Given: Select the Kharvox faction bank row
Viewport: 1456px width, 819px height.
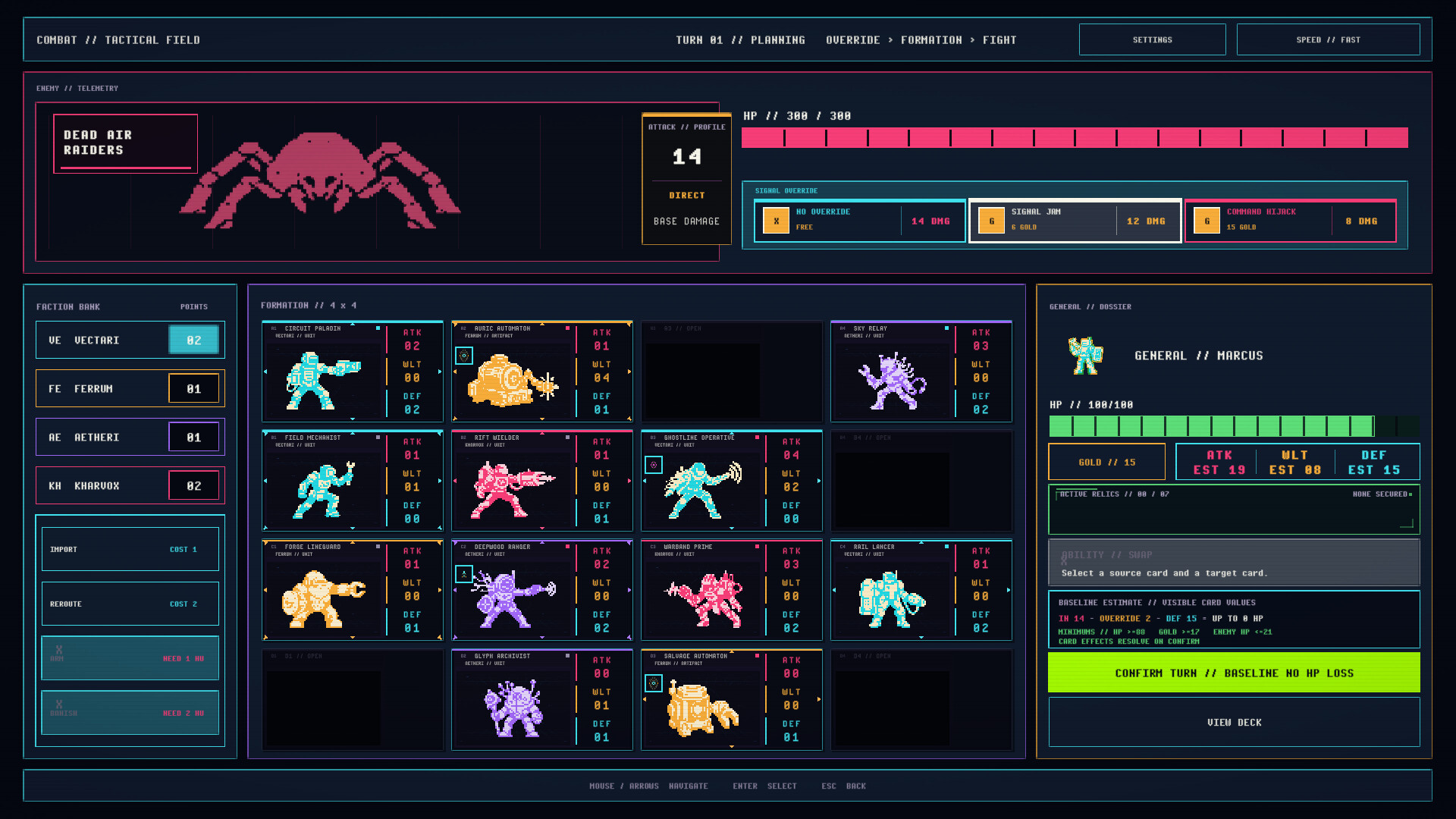Looking at the screenshot, I should click(130, 485).
